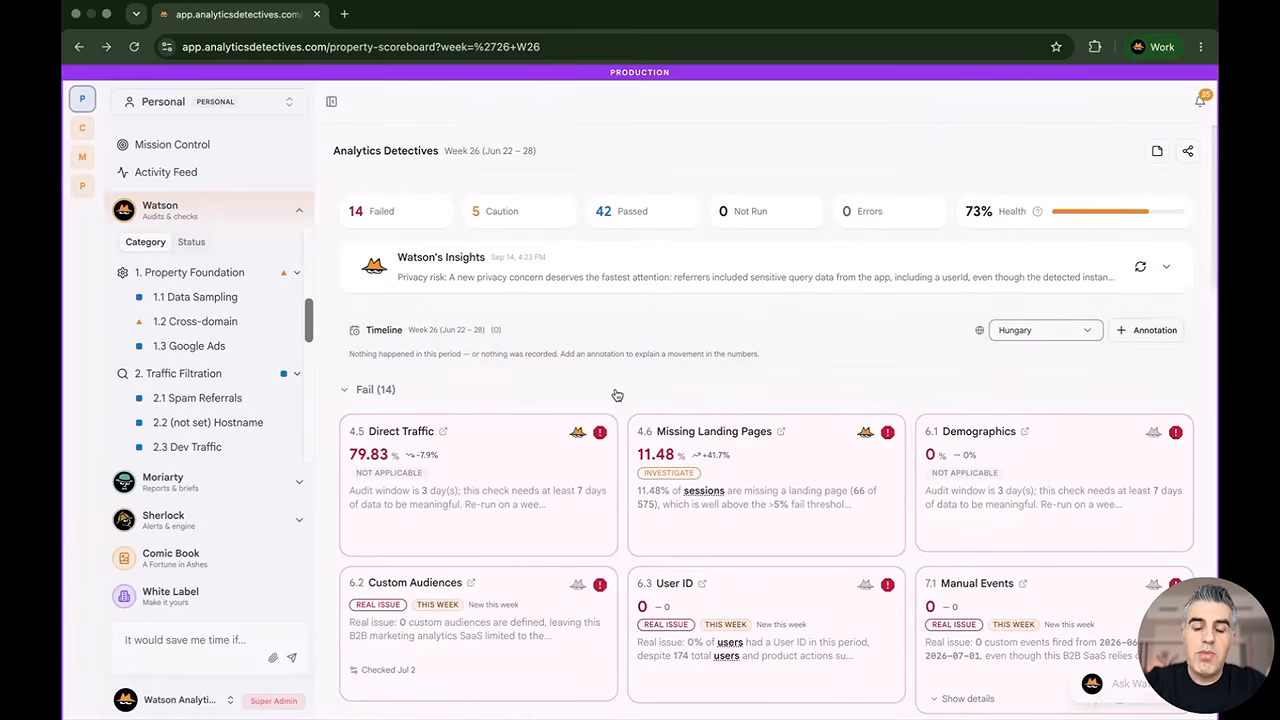Click the attachment paperclip icon

pos(272,658)
